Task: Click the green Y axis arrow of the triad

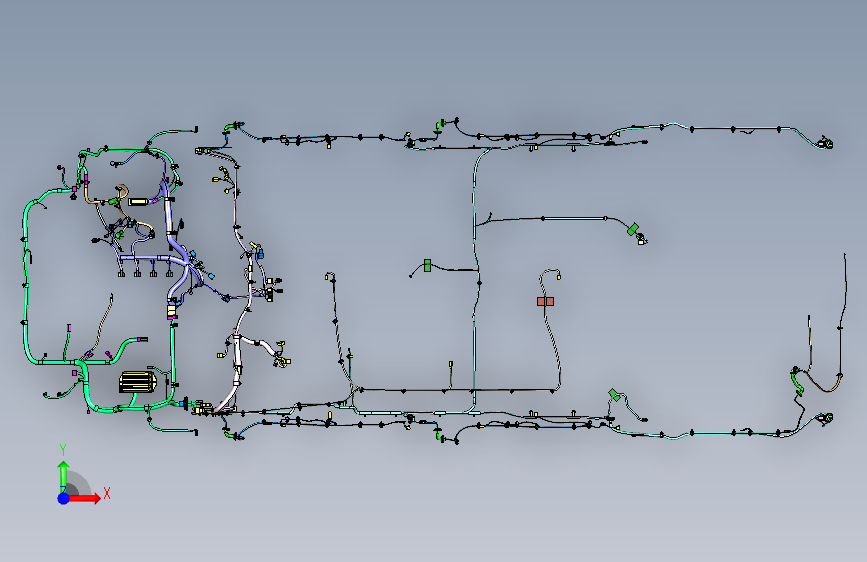Action: [64, 477]
